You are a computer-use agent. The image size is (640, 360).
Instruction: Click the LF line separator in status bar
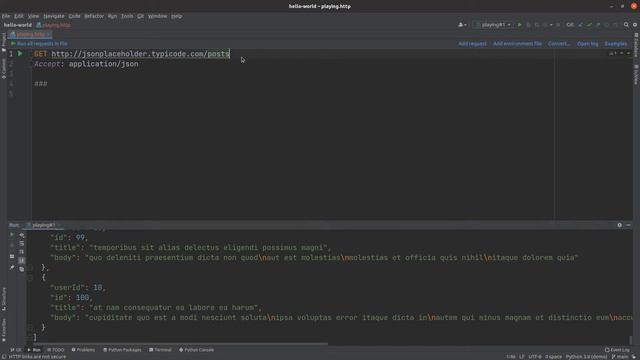[522, 357]
